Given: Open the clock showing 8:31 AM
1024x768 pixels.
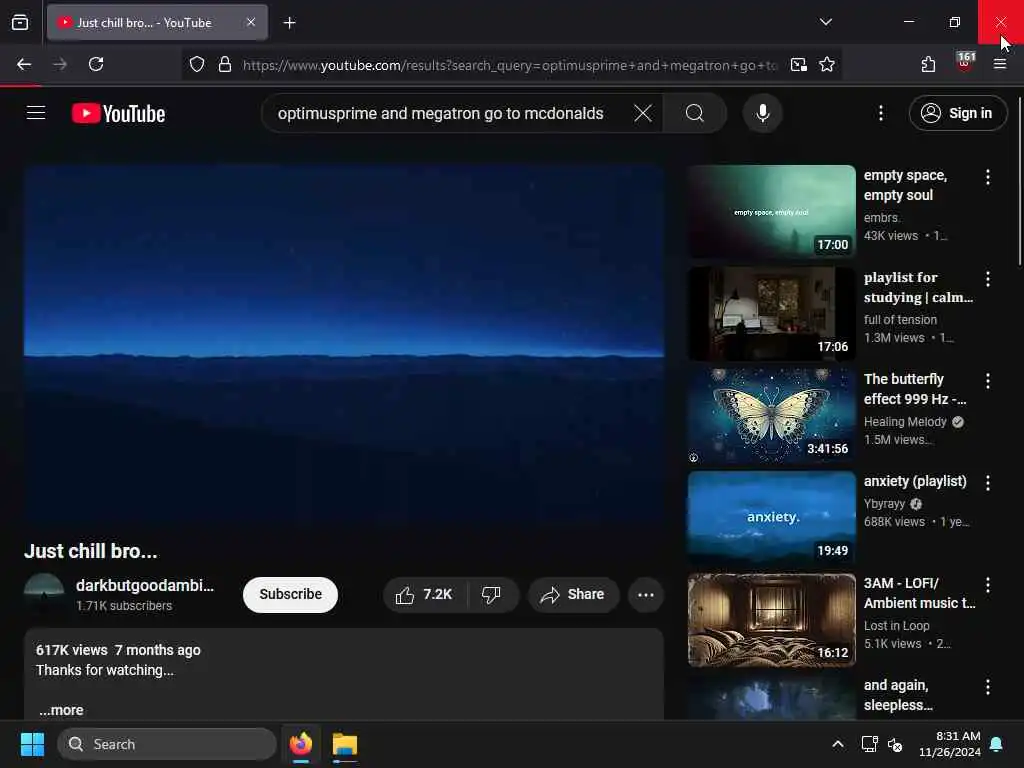Looking at the screenshot, I should click(950, 744).
